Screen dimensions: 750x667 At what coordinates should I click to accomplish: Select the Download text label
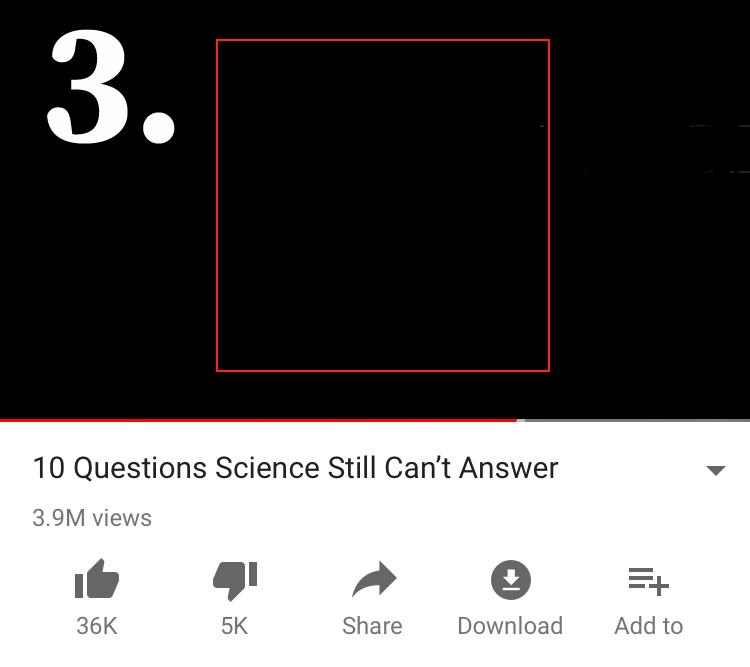coord(510,626)
